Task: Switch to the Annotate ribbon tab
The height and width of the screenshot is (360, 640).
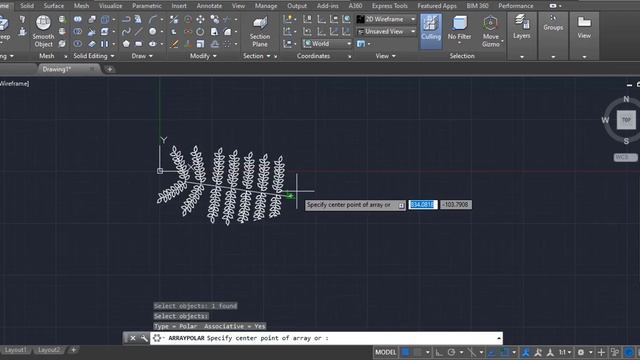Action: (209, 6)
